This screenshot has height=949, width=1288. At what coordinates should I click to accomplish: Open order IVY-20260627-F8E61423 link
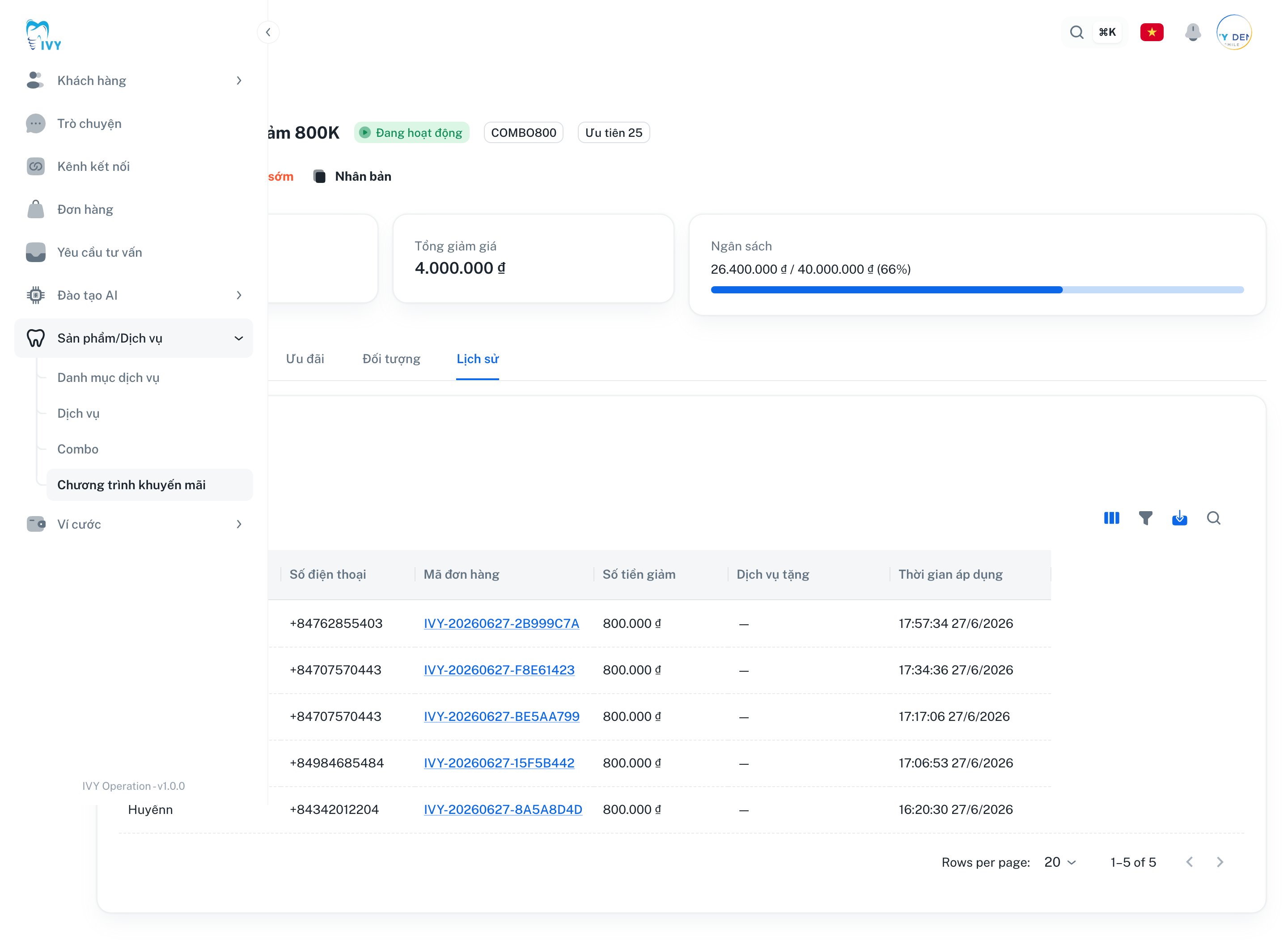coord(499,670)
